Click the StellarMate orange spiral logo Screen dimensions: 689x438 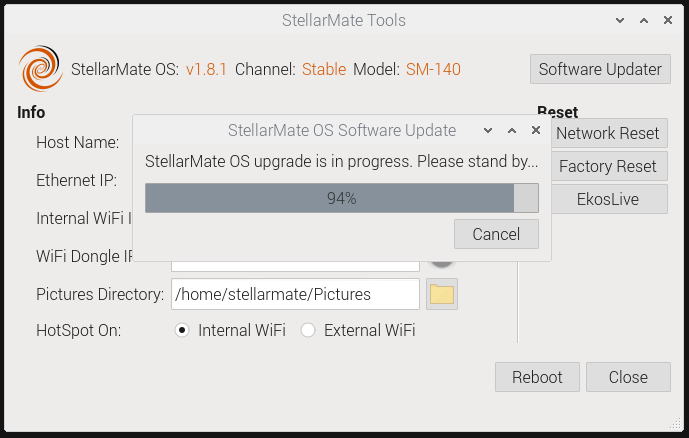tap(40, 69)
